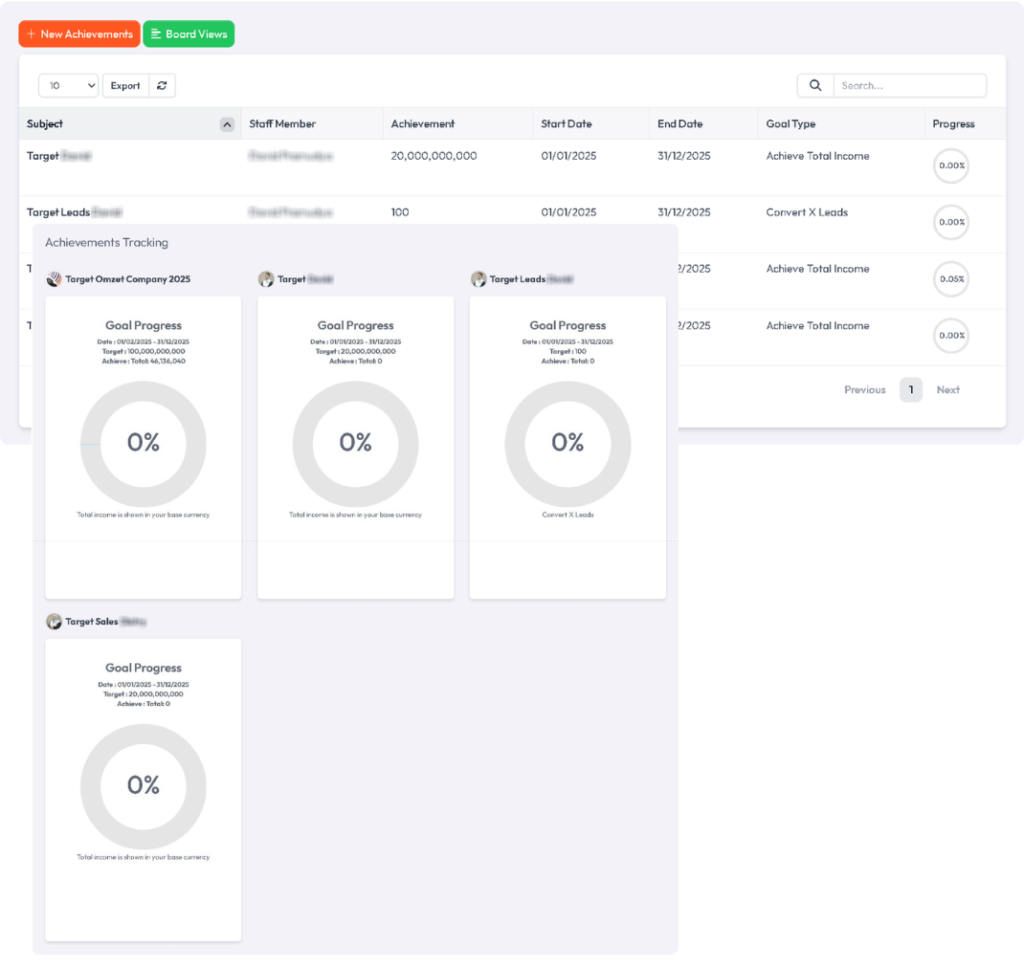This screenshot has height=968, width=1024.
Task: Toggle sort arrow on Subject column
Action: [227, 125]
